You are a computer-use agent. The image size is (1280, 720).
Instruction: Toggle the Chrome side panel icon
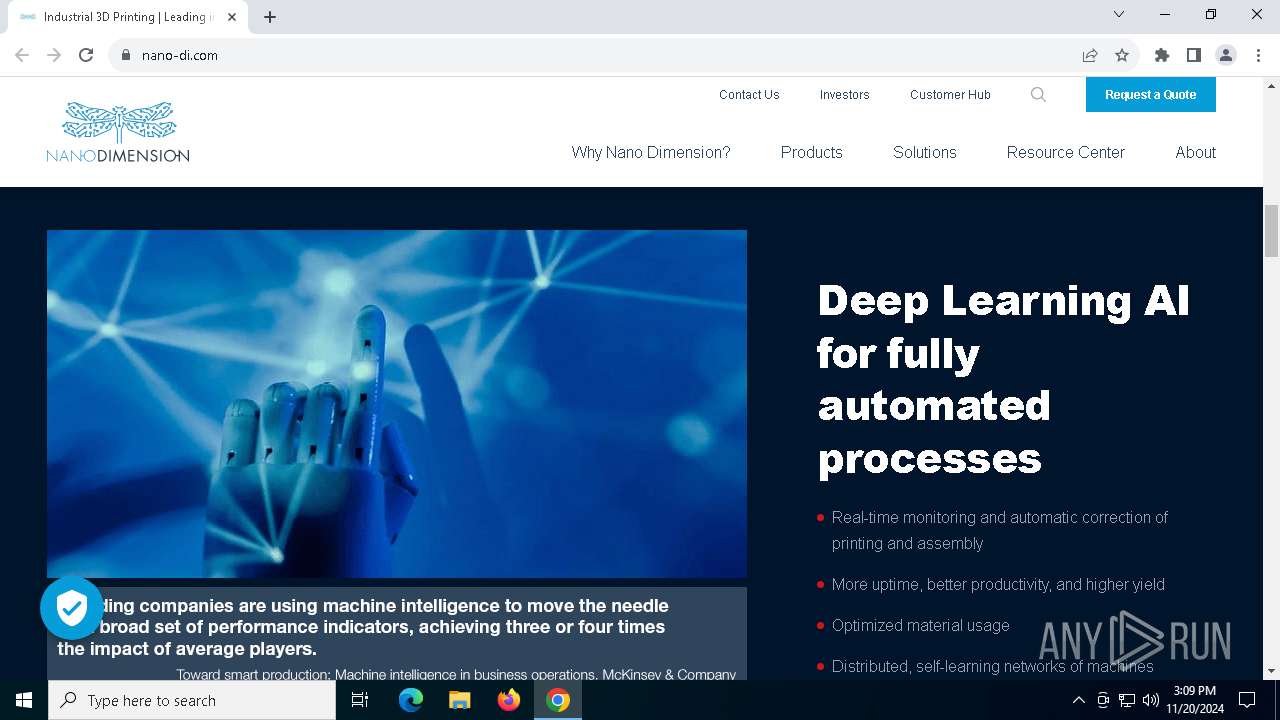pyautogui.click(x=1194, y=55)
